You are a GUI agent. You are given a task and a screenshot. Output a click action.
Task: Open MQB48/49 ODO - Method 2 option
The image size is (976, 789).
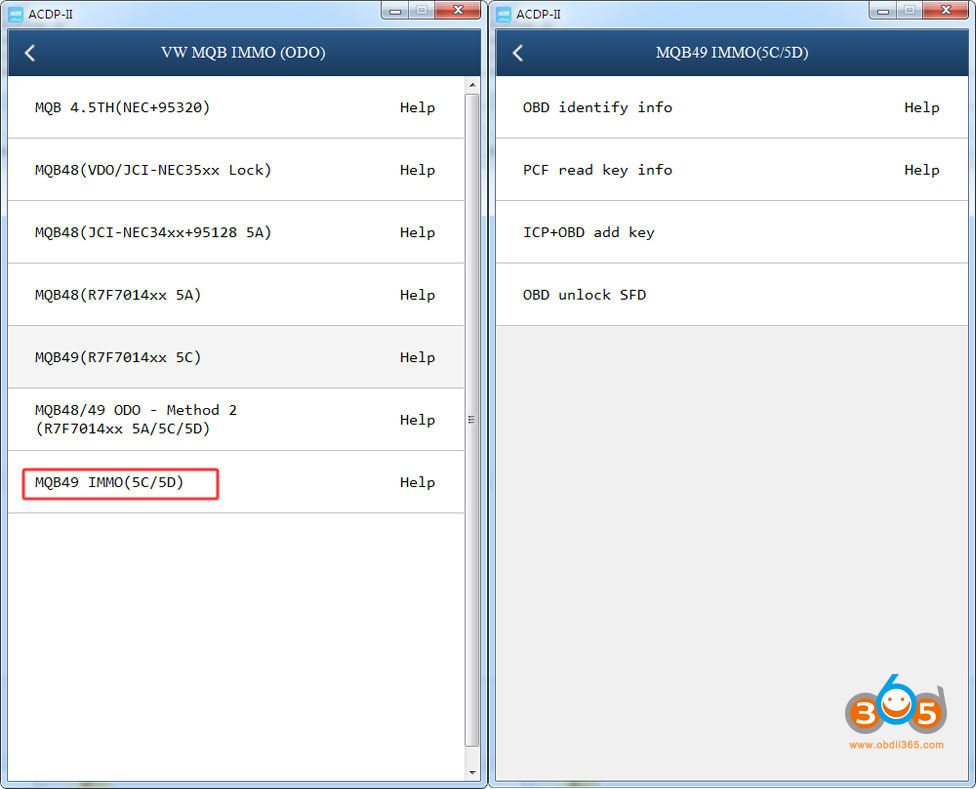coord(136,419)
